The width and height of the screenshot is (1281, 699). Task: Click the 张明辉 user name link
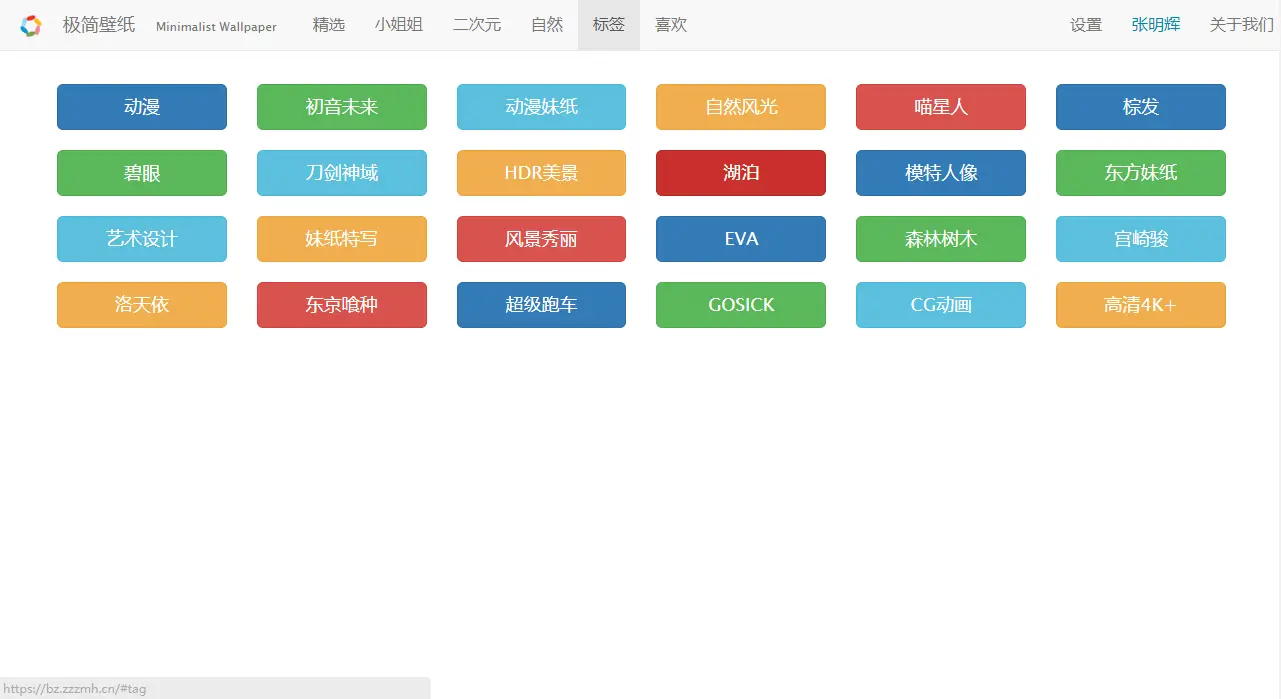[x=1156, y=25]
